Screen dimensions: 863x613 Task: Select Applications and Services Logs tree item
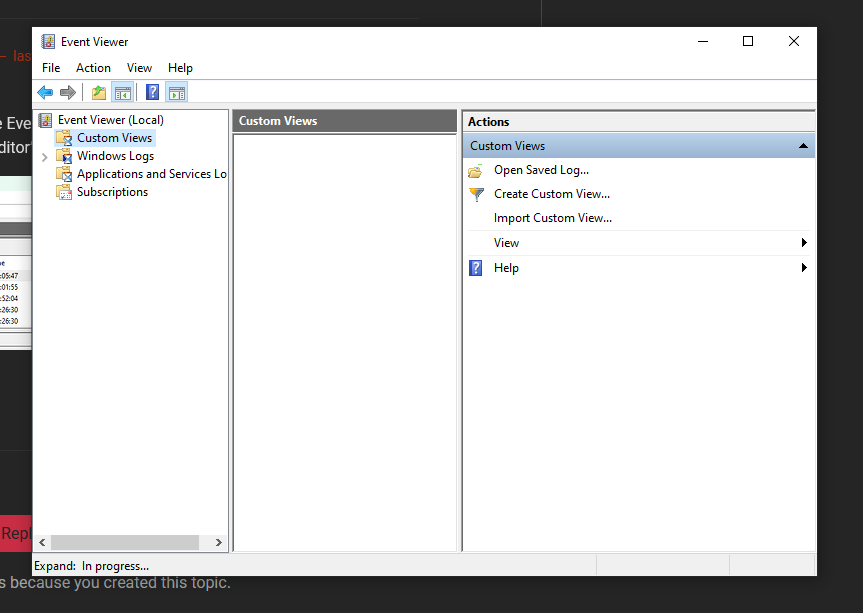pyautogui.click(x=151, y=174)
